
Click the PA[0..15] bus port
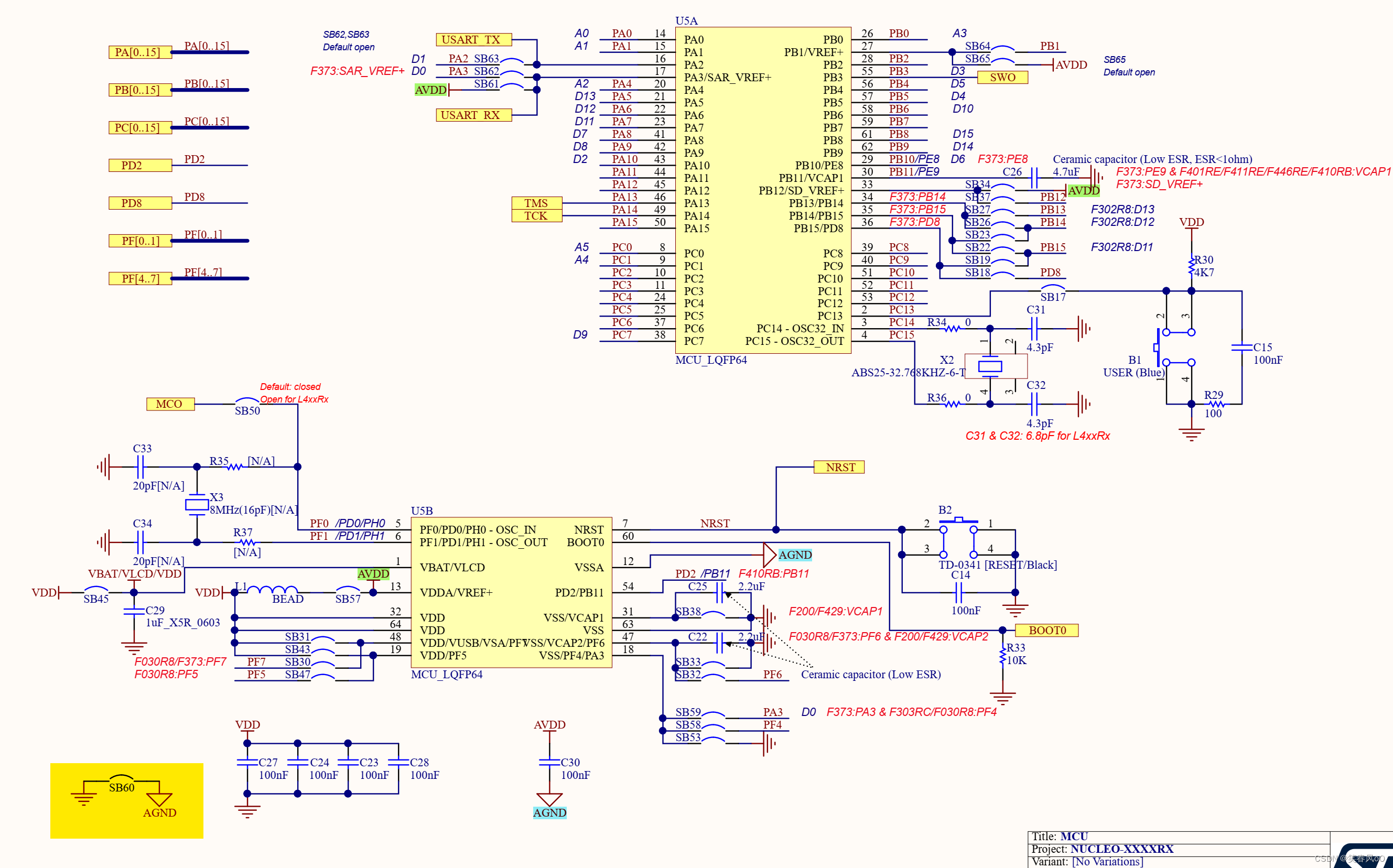(139, 52)
